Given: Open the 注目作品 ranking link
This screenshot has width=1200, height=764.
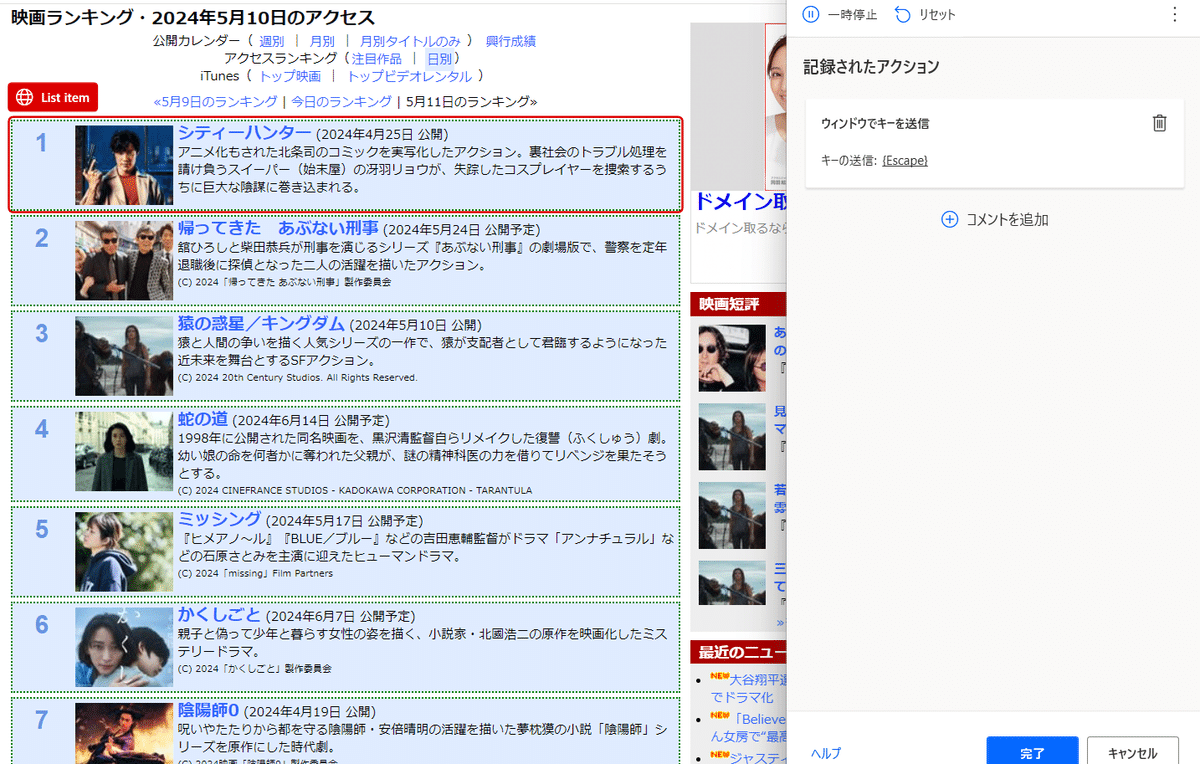Looking at the screenshot, I should point(376,59).
